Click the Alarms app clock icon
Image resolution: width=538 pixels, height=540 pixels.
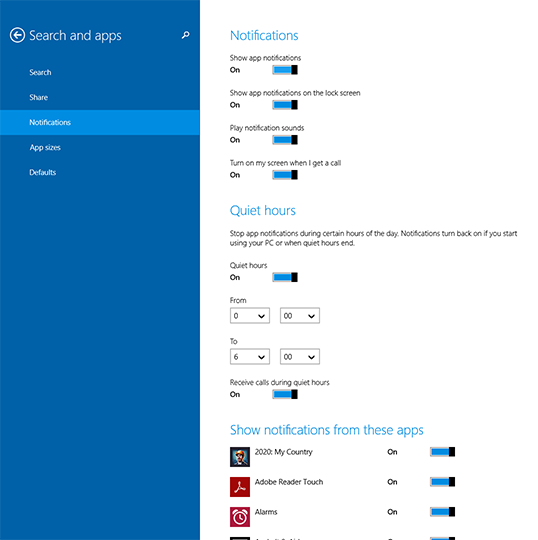240,517
